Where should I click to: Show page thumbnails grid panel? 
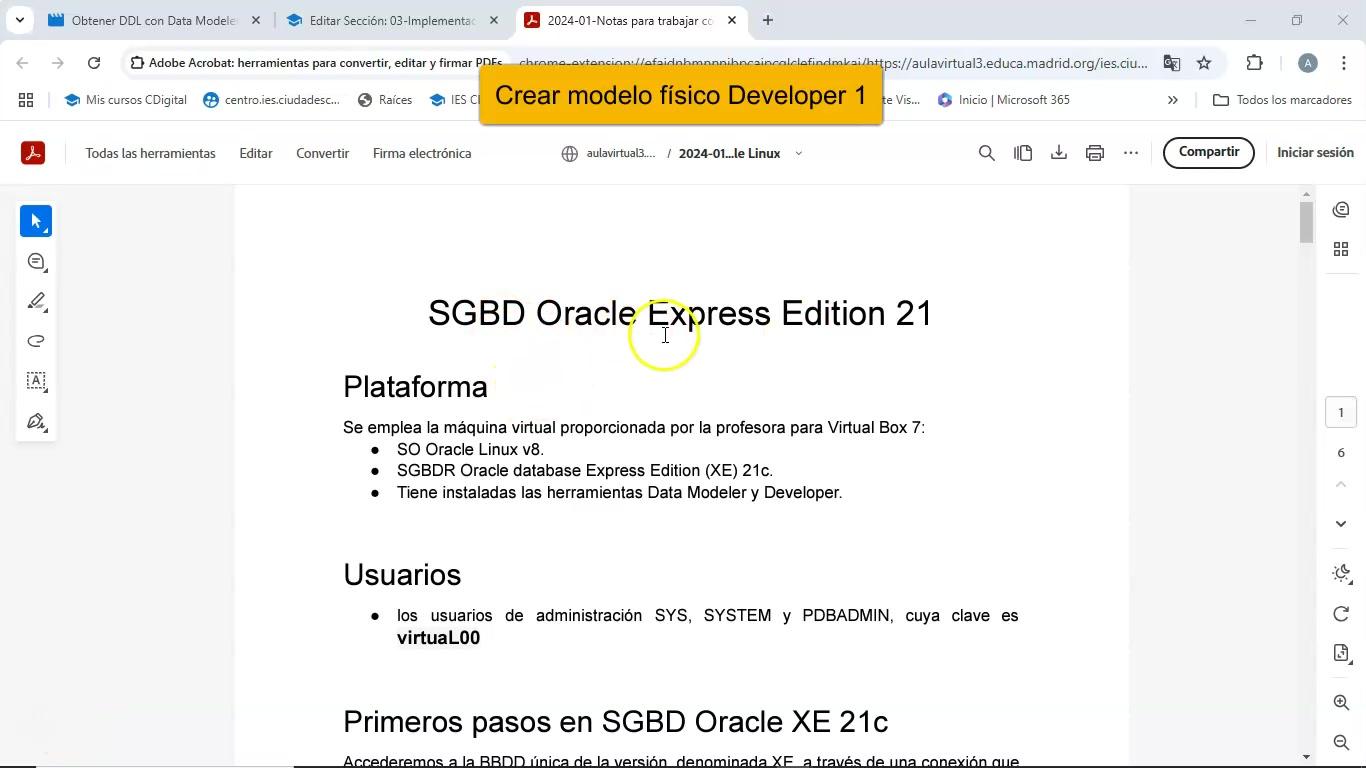pos(1341,249)
